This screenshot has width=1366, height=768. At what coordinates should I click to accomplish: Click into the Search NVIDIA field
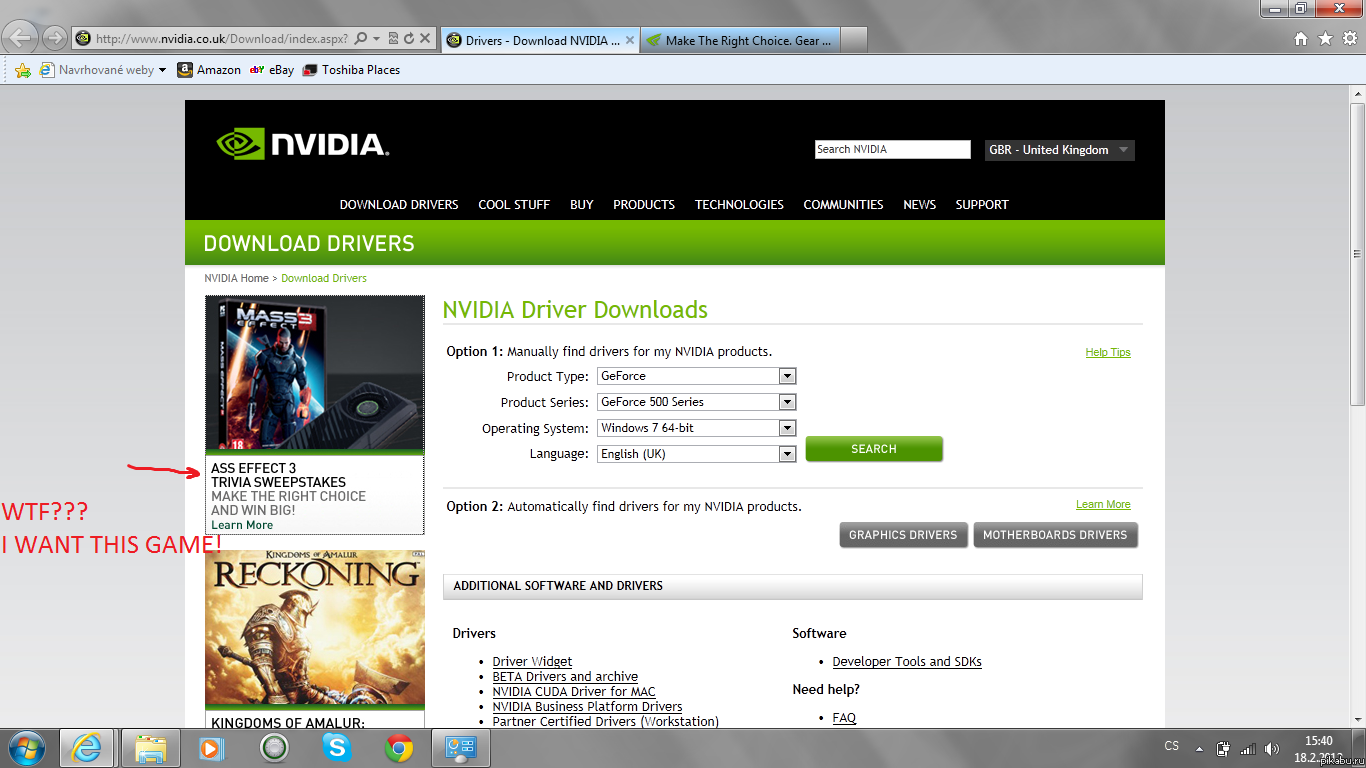tap(893, 150)
